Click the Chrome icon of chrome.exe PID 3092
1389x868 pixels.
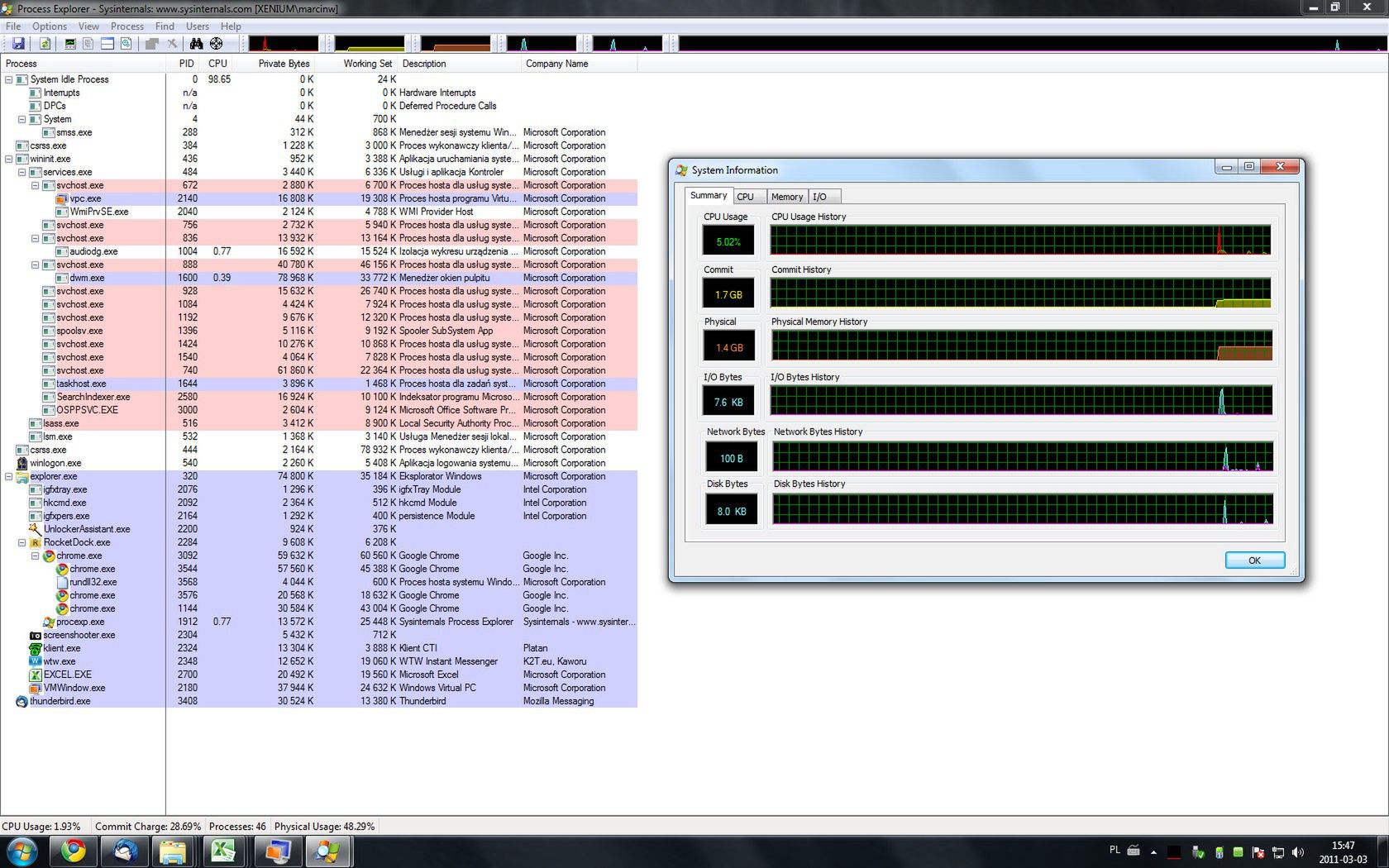click(49, 556)
